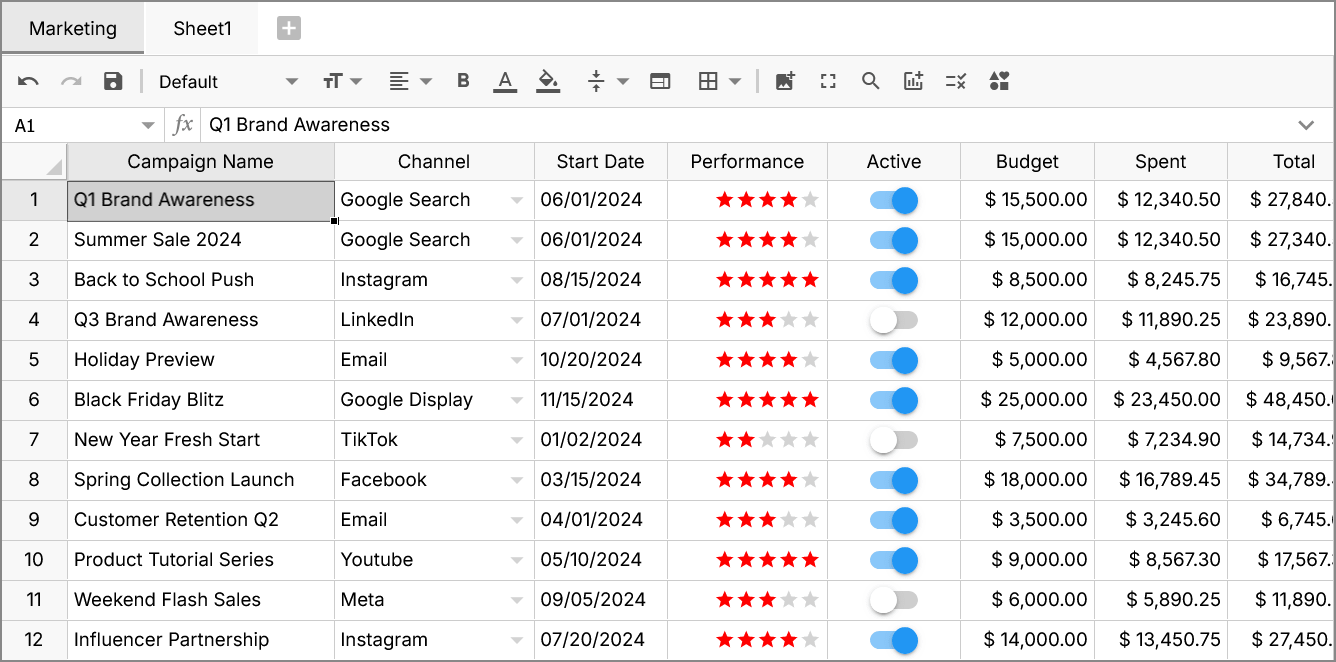Open channel dropdown for New Year Fresh Start

pos(516,440)
